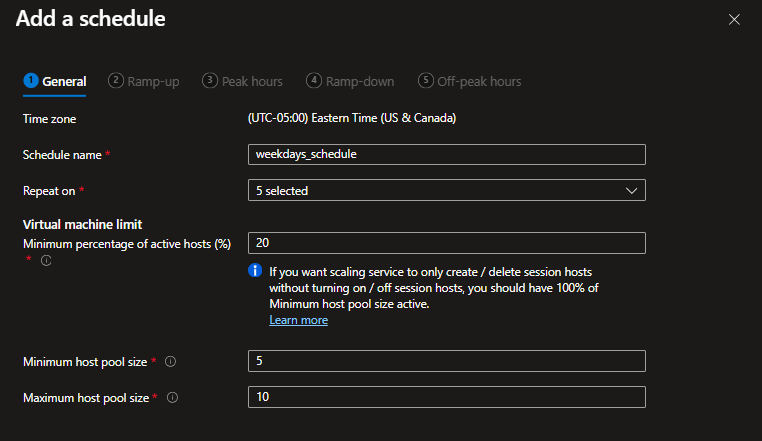Viewport: 762px width, 441px height.
Task: Close the Add a schedule panel
Action: [735, 19]
